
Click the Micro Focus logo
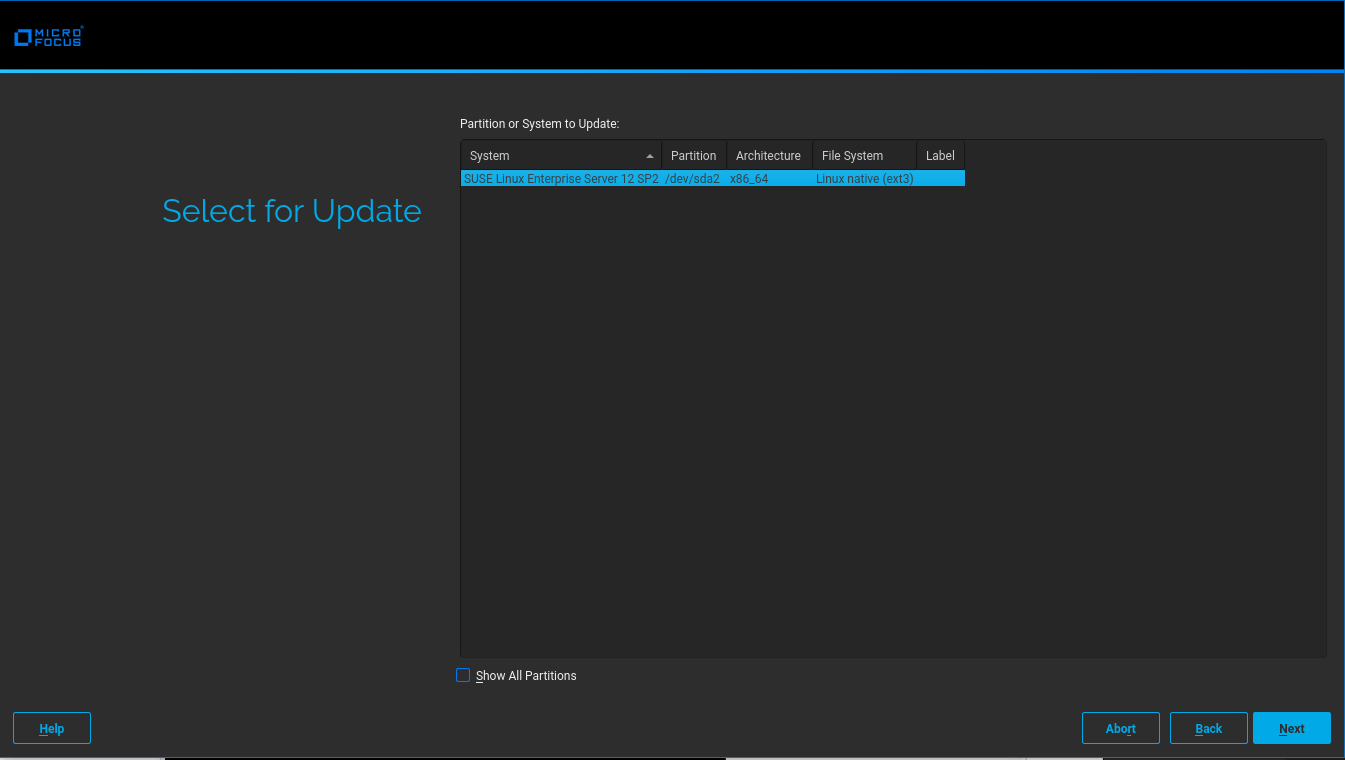pyautogui.click(x=48, y=37)
